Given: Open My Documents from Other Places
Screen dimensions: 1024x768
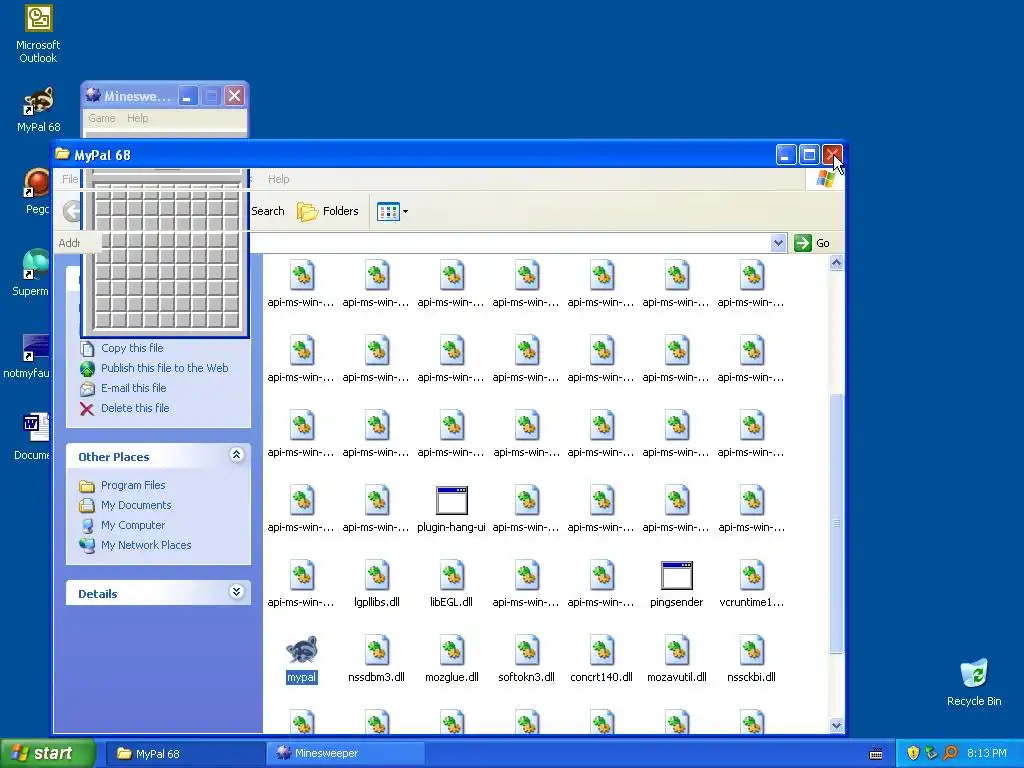Looking at the screenshot, I should click(136, 505).
